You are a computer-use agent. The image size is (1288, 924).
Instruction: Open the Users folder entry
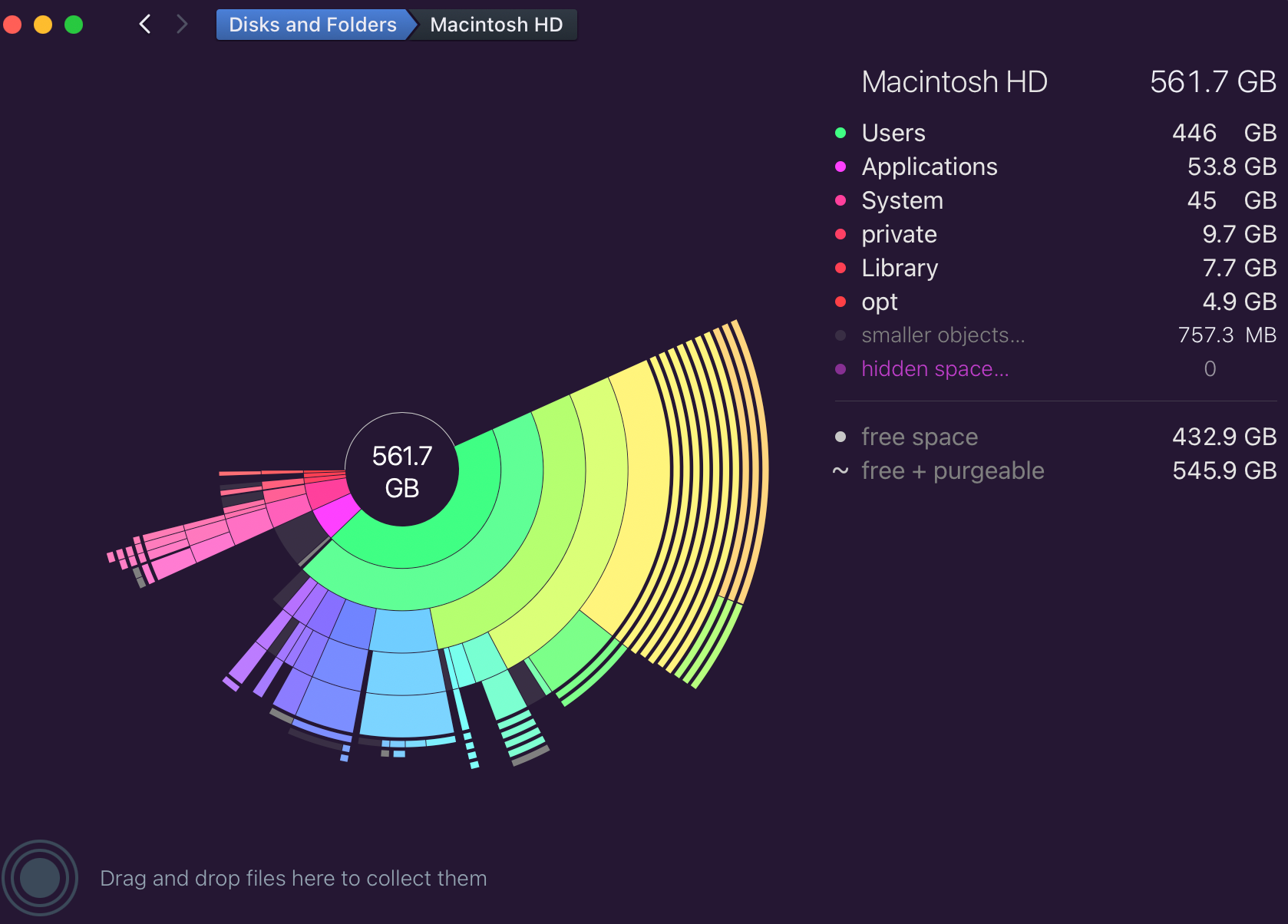pos(893,133)
